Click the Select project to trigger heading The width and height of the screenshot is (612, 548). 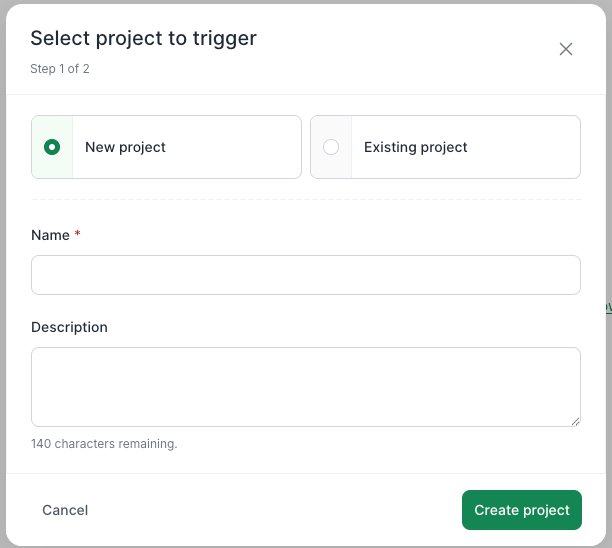[143, 38]
